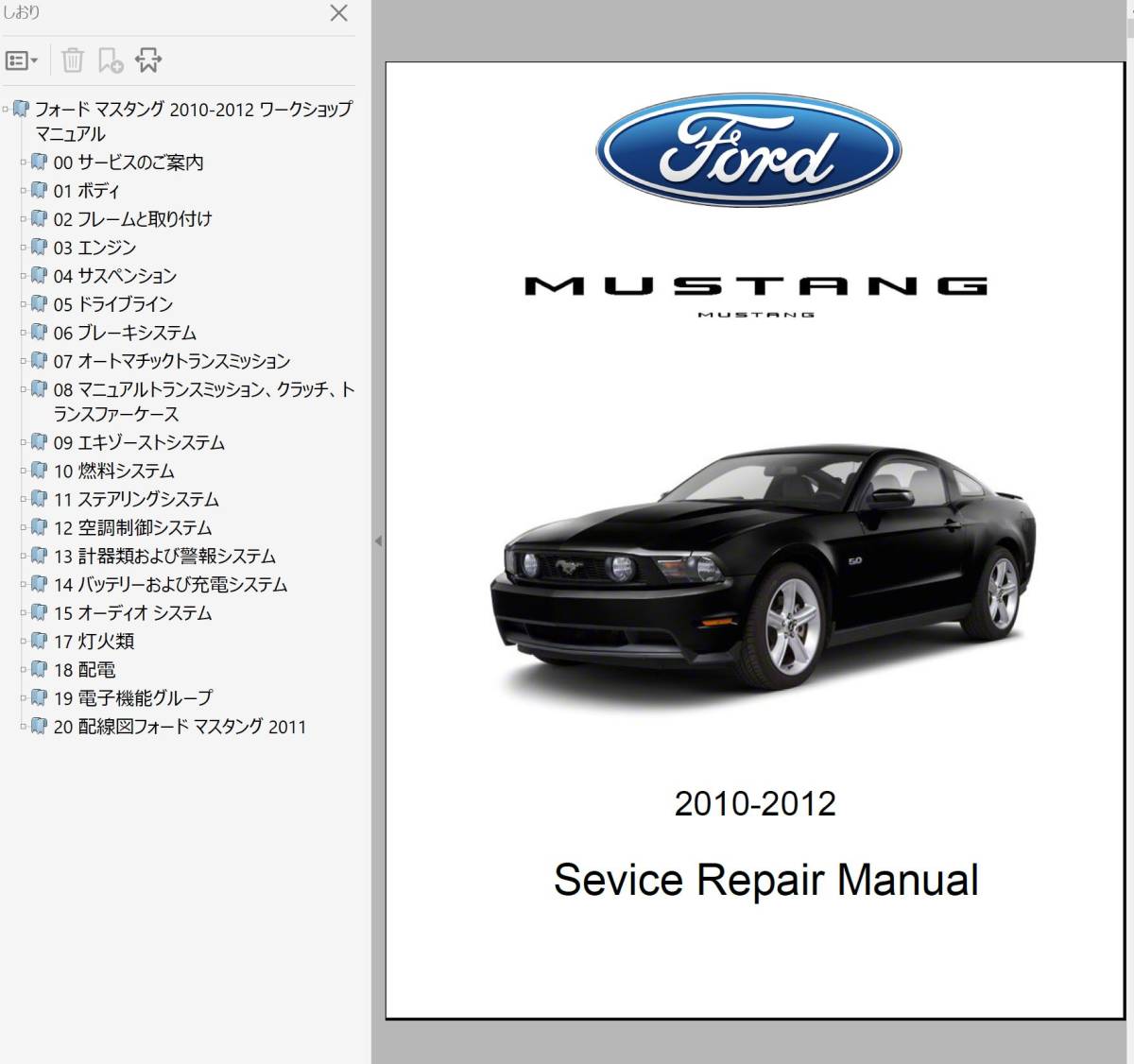Screen dimensions: 1134x1064
Task: Select 14 バッテリーおよび充電システム bookmark
Action: pyautogui.click(x=170, y=584)
